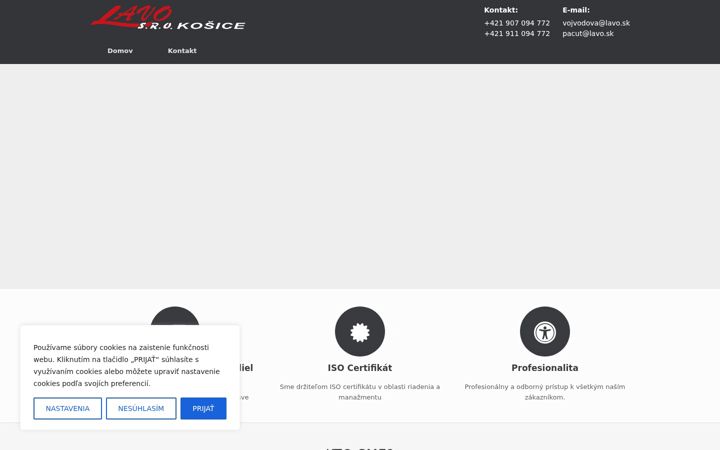720x450 pixels.
Task: Open the Domov menu item
Action: [x=120, y=51]
